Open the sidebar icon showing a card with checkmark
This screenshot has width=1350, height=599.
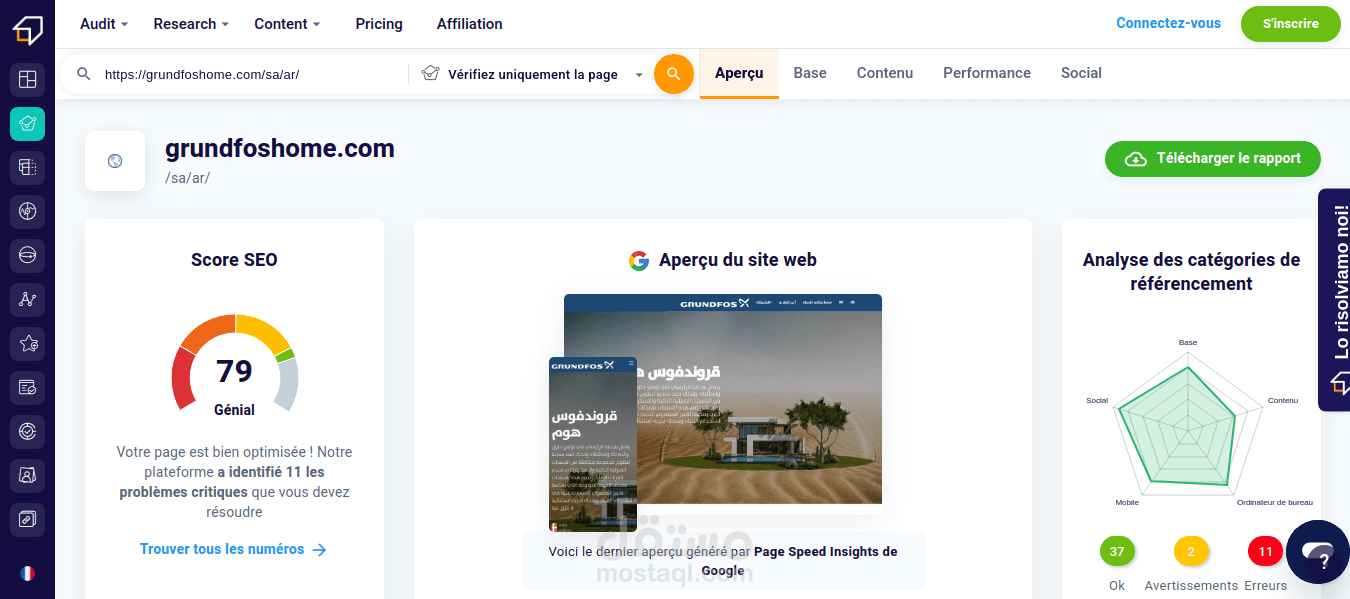[27, 387]
